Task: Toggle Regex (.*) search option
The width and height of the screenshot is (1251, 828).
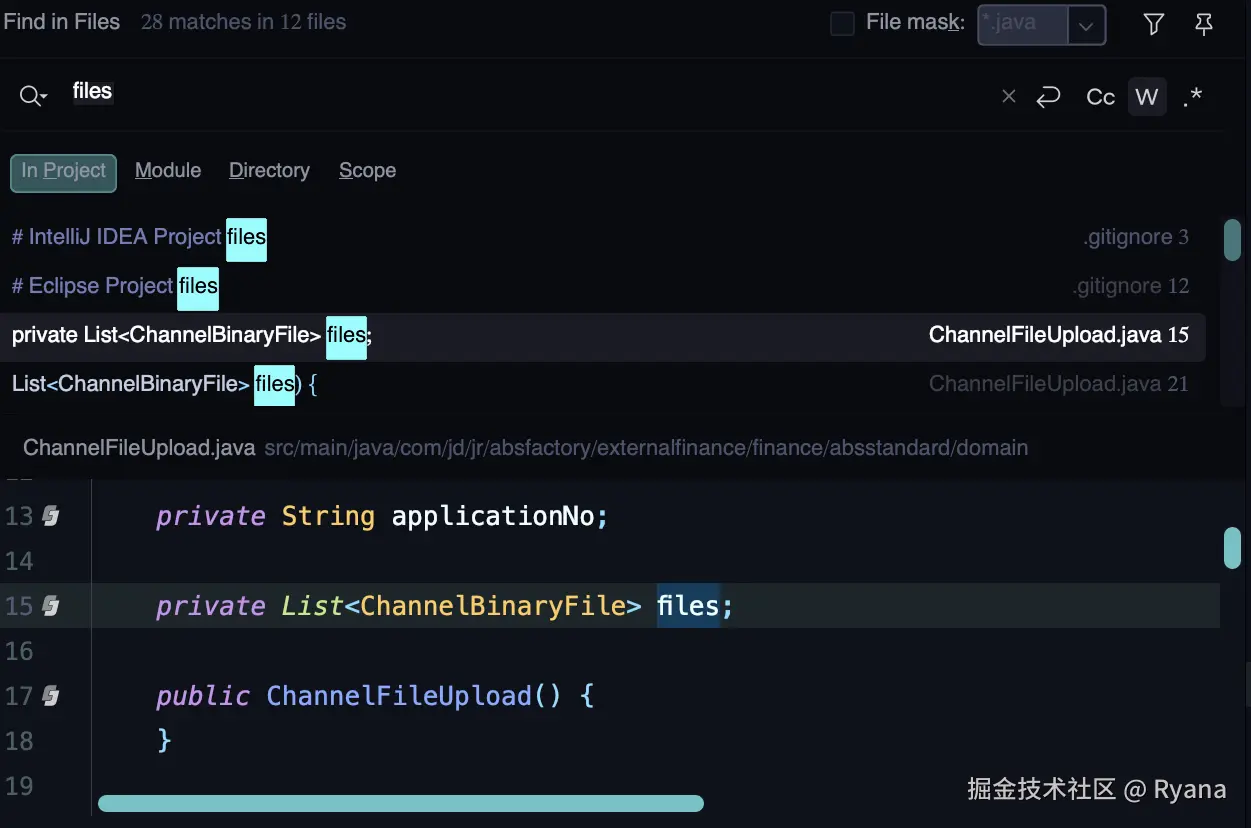Action: click(1192, 97)
